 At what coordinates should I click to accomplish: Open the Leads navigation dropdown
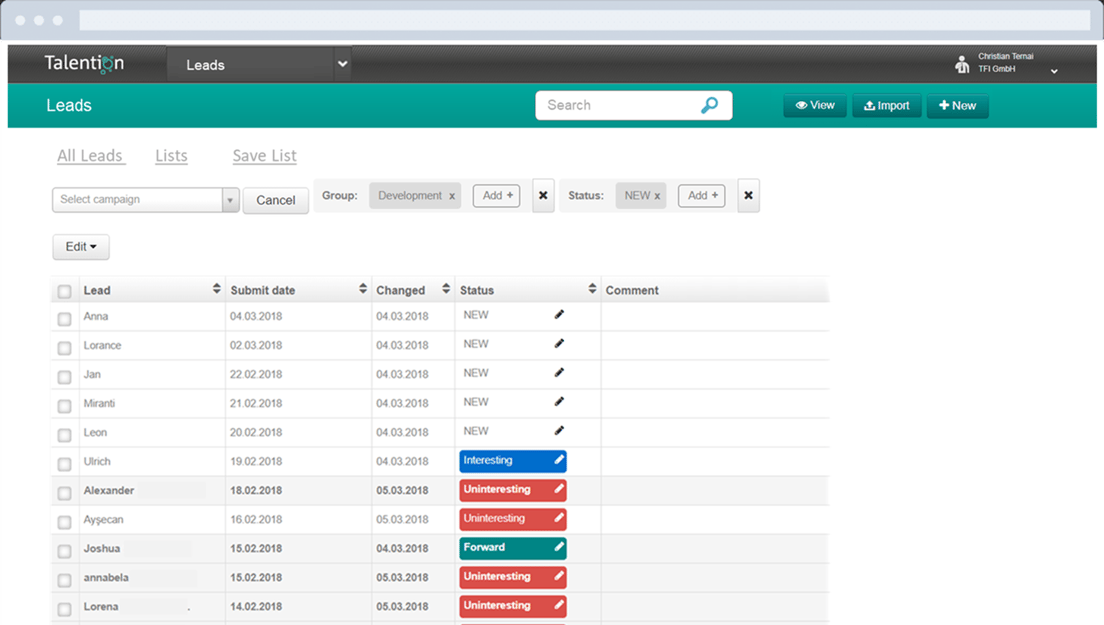pyautogui.click(x=342, y=62)
